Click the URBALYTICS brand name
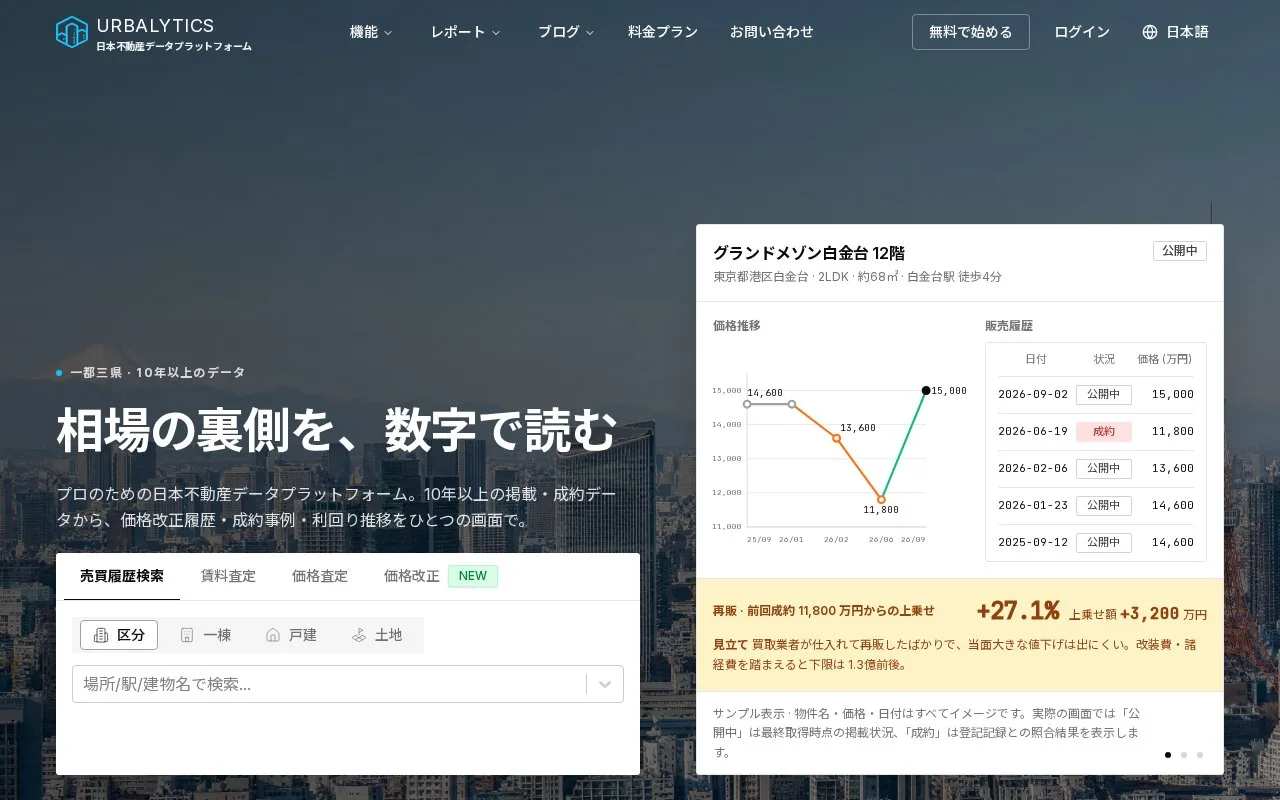 click(155, 26)
